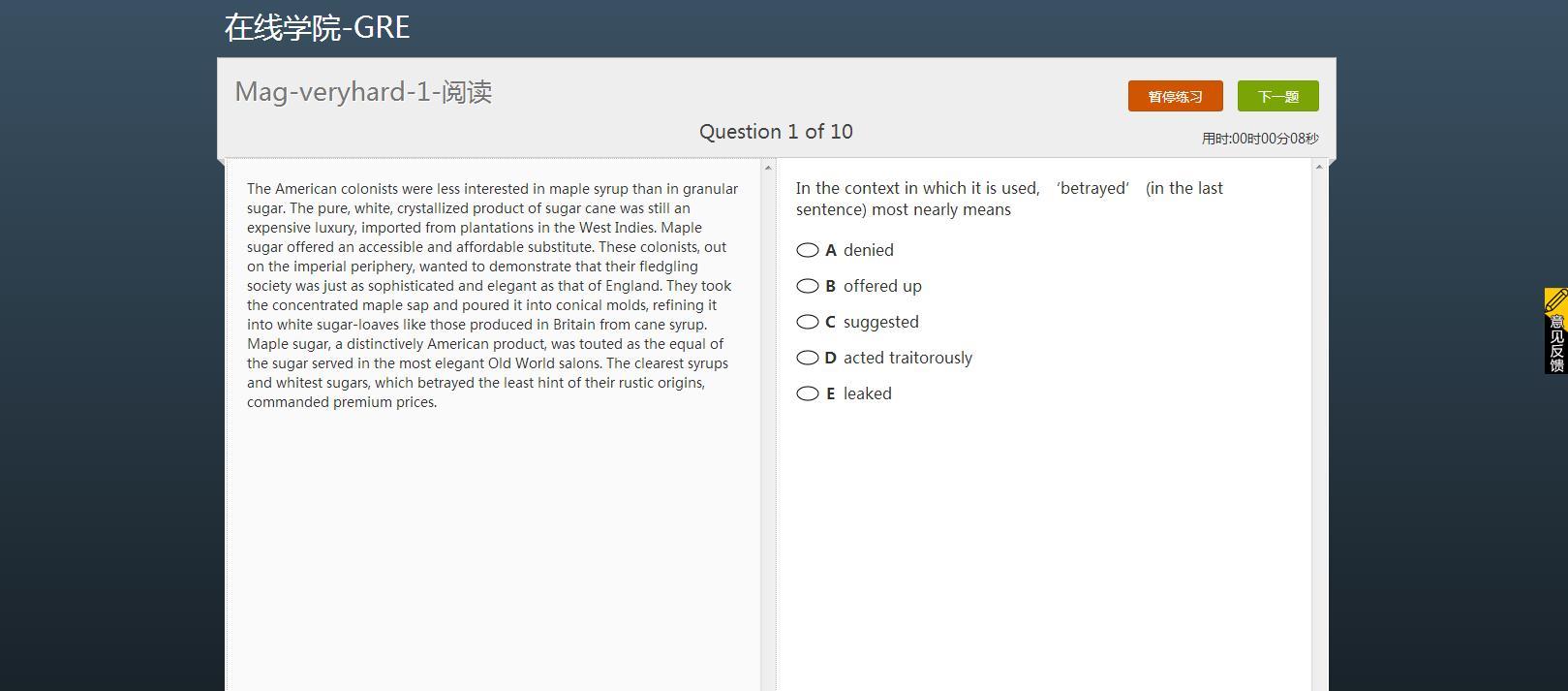Click the 'acted traitorously' answer text
1568x691 pixels.
pos(907,358)
